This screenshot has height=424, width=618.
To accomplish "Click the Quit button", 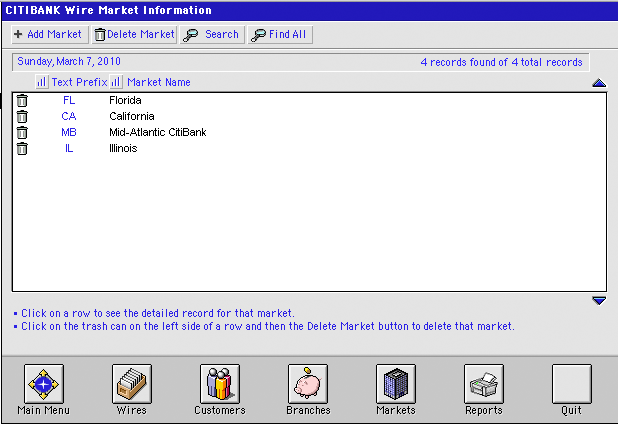I will tap(571, 383).
